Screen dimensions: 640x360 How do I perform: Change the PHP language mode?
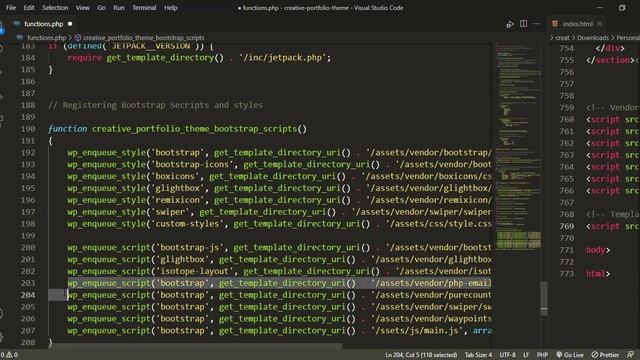[x=542, y=355]
